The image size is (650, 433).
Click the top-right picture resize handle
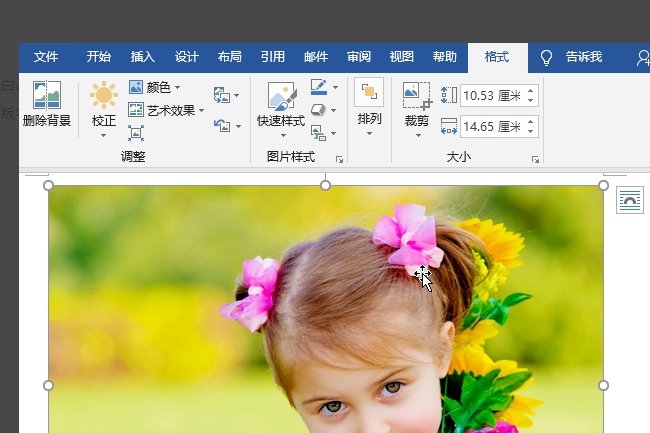click(604, 186)
